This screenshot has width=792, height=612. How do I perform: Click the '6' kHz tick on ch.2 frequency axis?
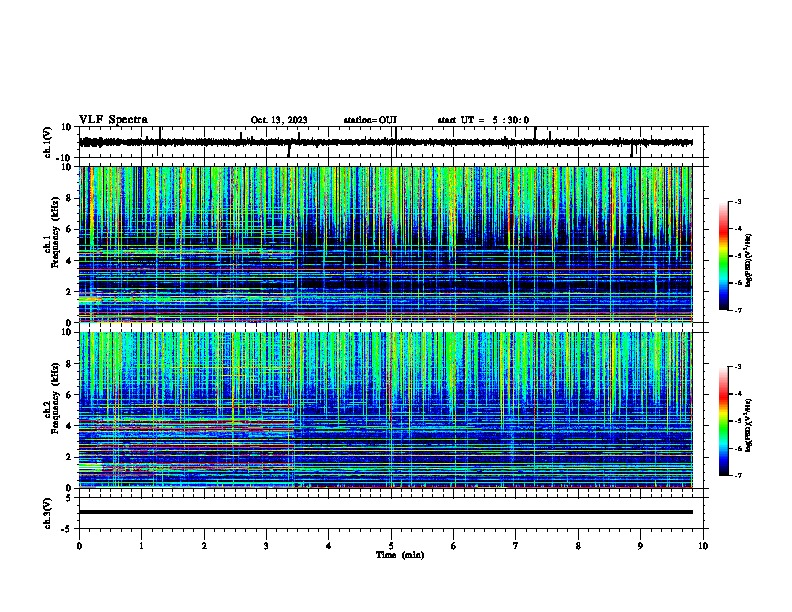coord(69,395)
